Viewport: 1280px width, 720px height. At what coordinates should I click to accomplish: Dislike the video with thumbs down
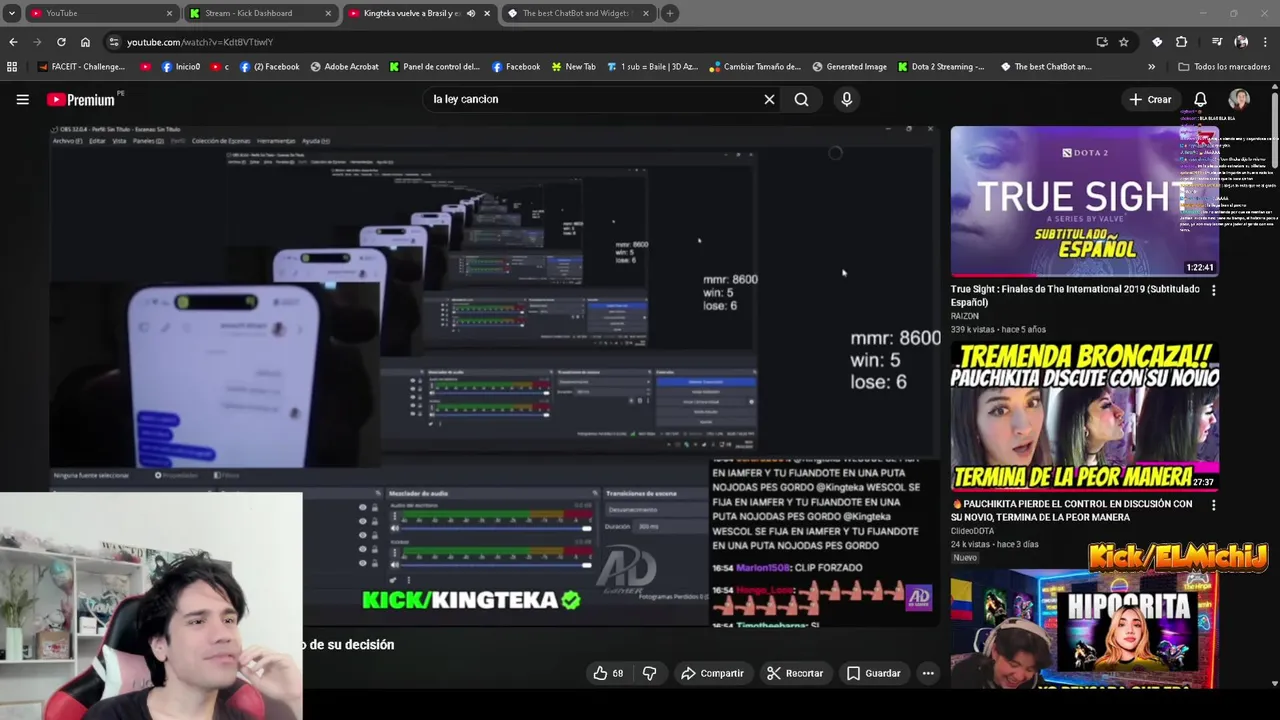pos(649,673)
